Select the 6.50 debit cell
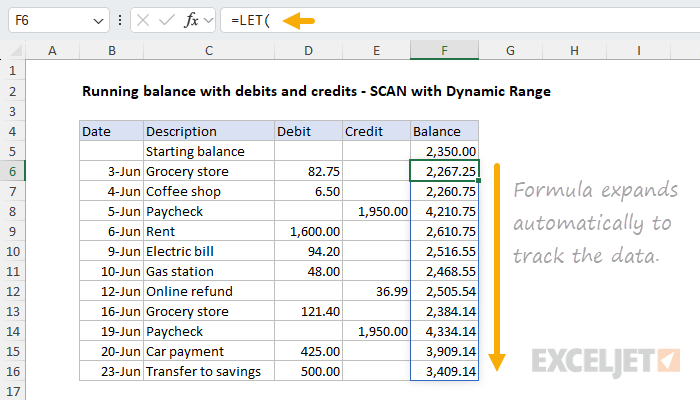 [308, 192]
